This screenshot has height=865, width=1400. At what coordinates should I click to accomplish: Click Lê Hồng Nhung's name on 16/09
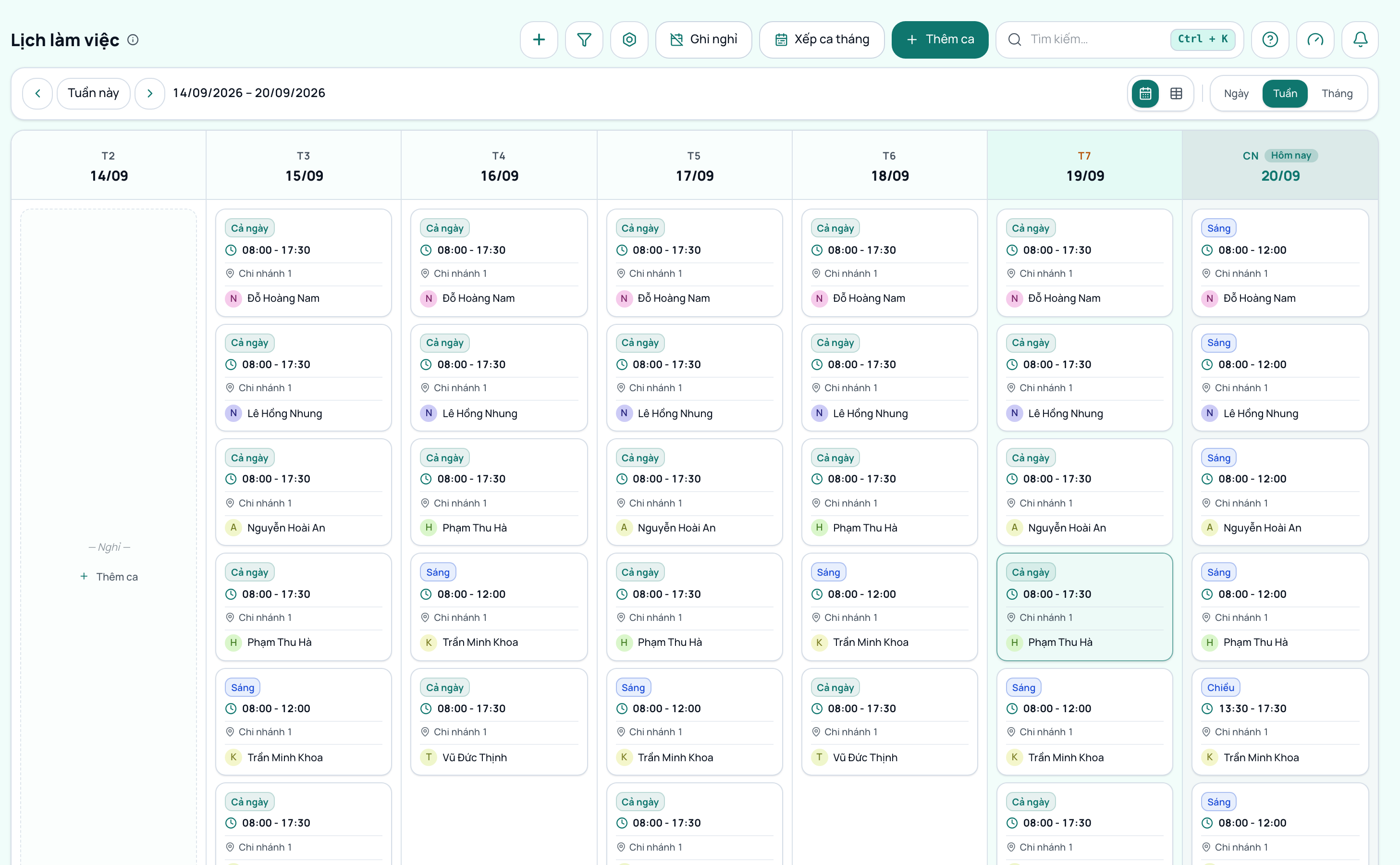point(480,413)
